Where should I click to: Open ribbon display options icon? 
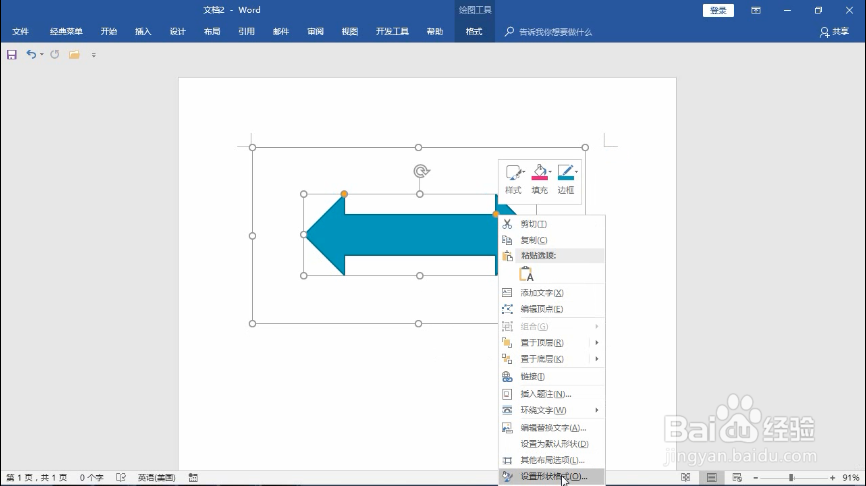756,10
